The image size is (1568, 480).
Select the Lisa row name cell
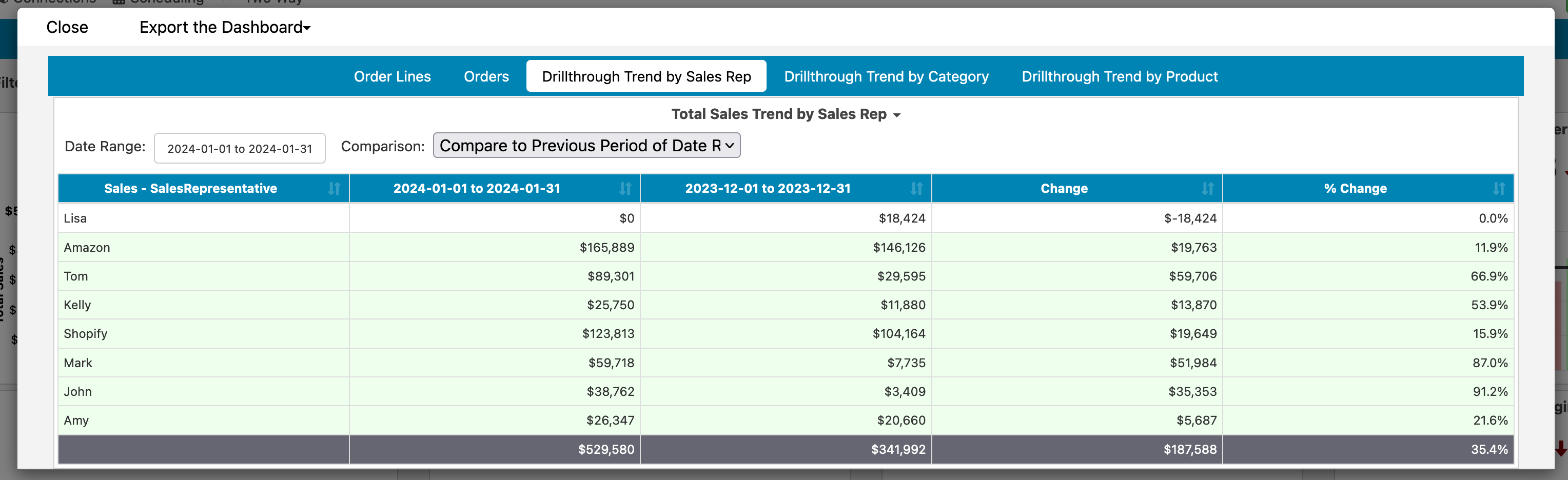(75, 218)
